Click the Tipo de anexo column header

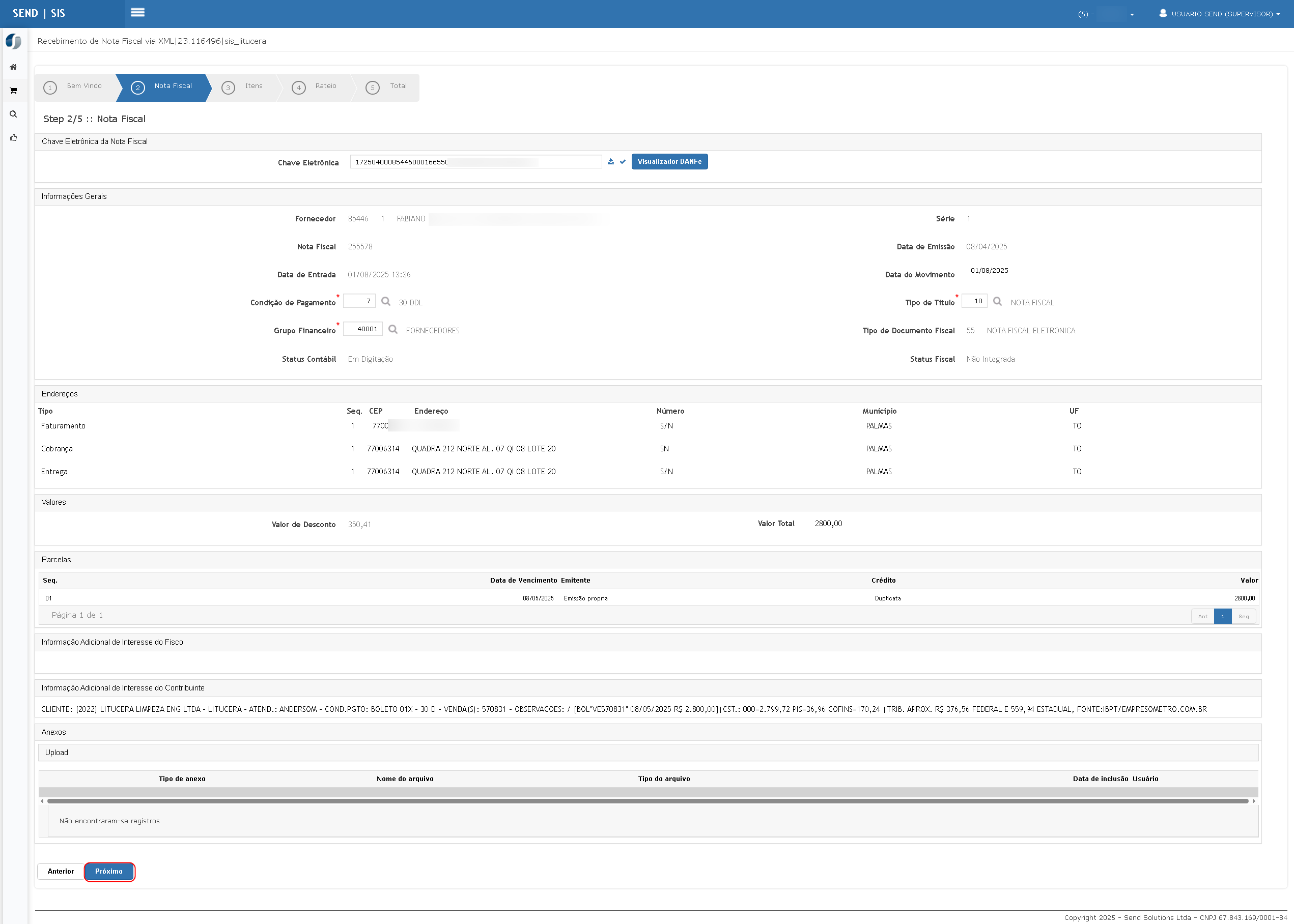click(x=182, y=779)
